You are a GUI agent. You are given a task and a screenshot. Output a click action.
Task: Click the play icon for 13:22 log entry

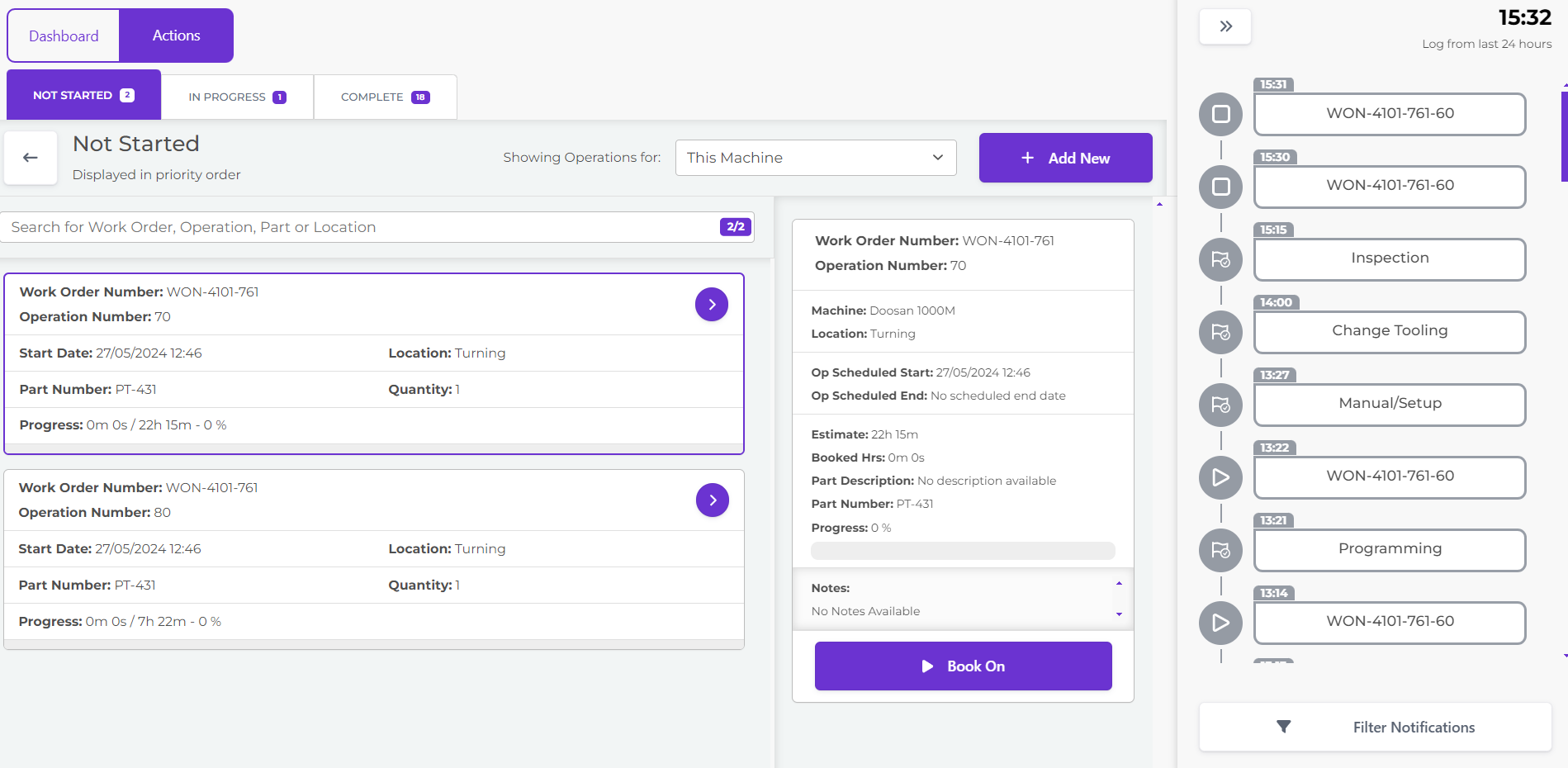(x=1220, y=477)
